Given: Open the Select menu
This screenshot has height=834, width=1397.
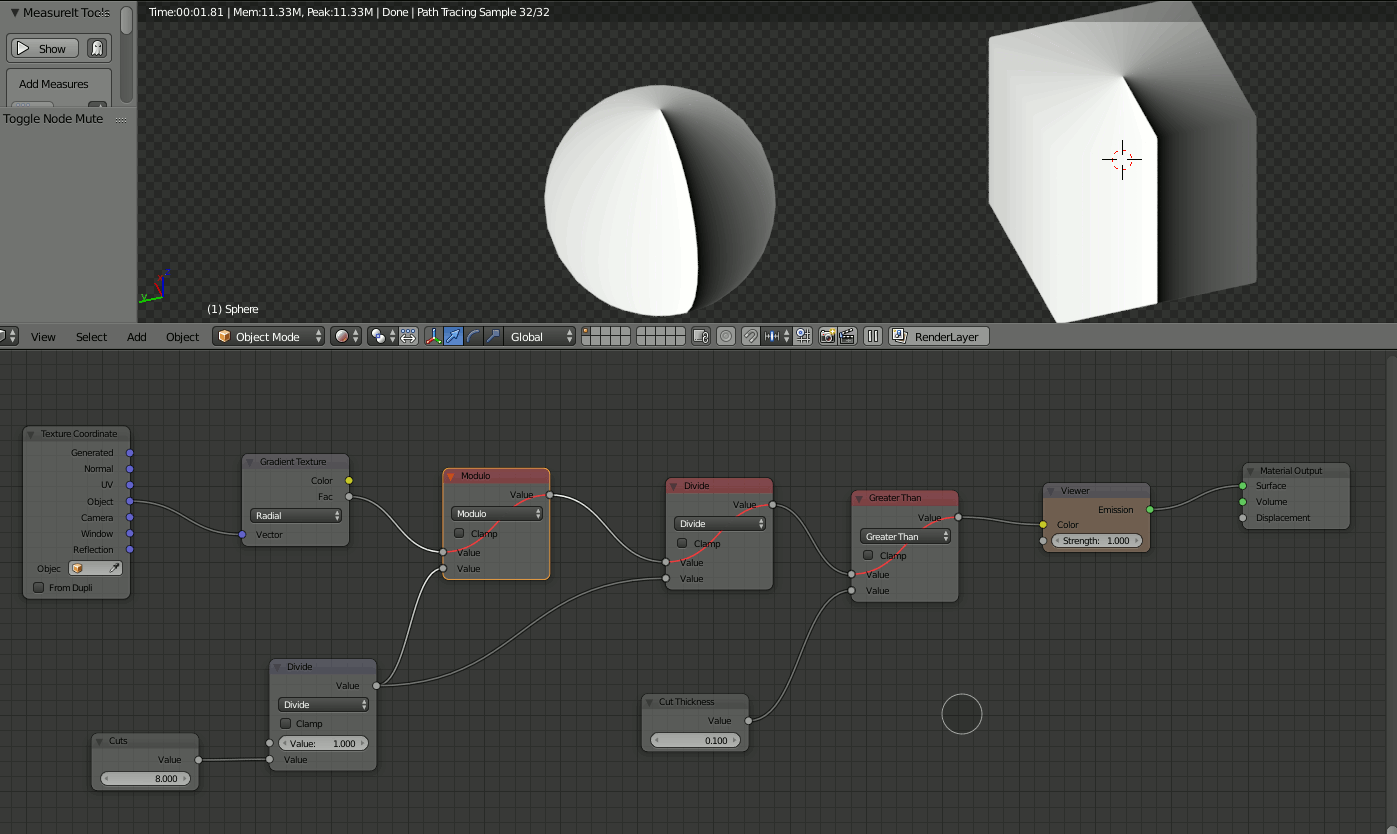Looking at the screenshot, I should [91, 337].
